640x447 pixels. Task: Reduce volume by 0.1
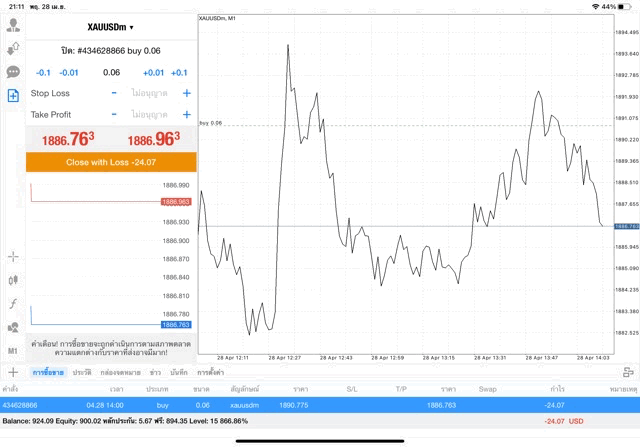coord(43,72)
